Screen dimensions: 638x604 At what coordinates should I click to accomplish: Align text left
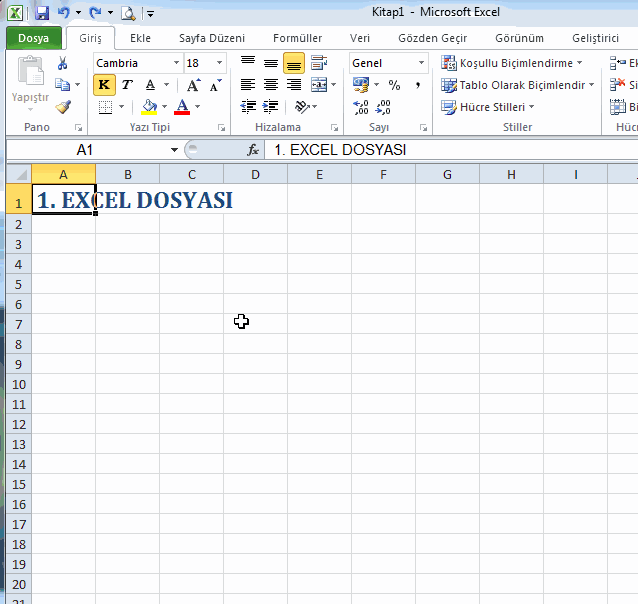click(248, 85)
